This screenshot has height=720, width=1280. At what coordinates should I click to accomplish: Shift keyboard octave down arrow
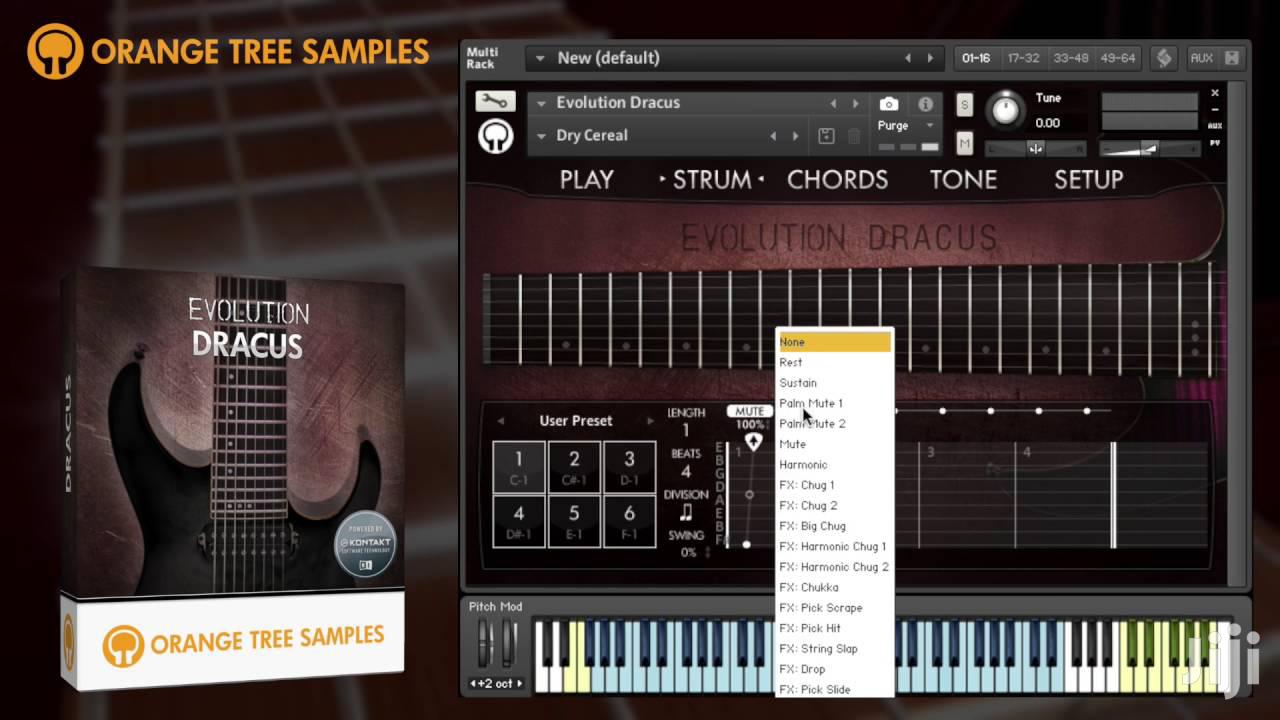(475, 684)
